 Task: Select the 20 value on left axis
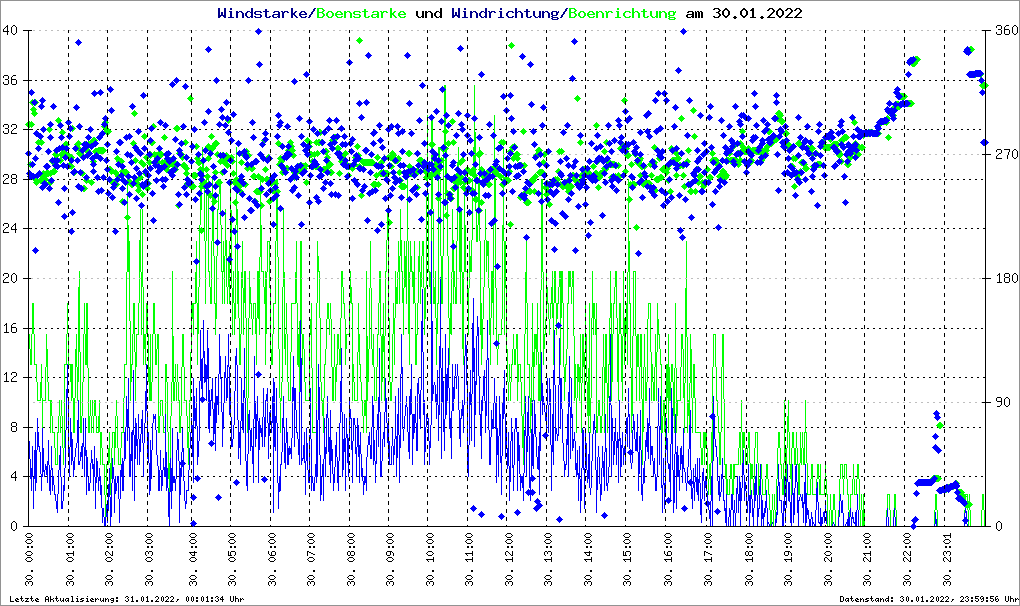click(12, 278)
